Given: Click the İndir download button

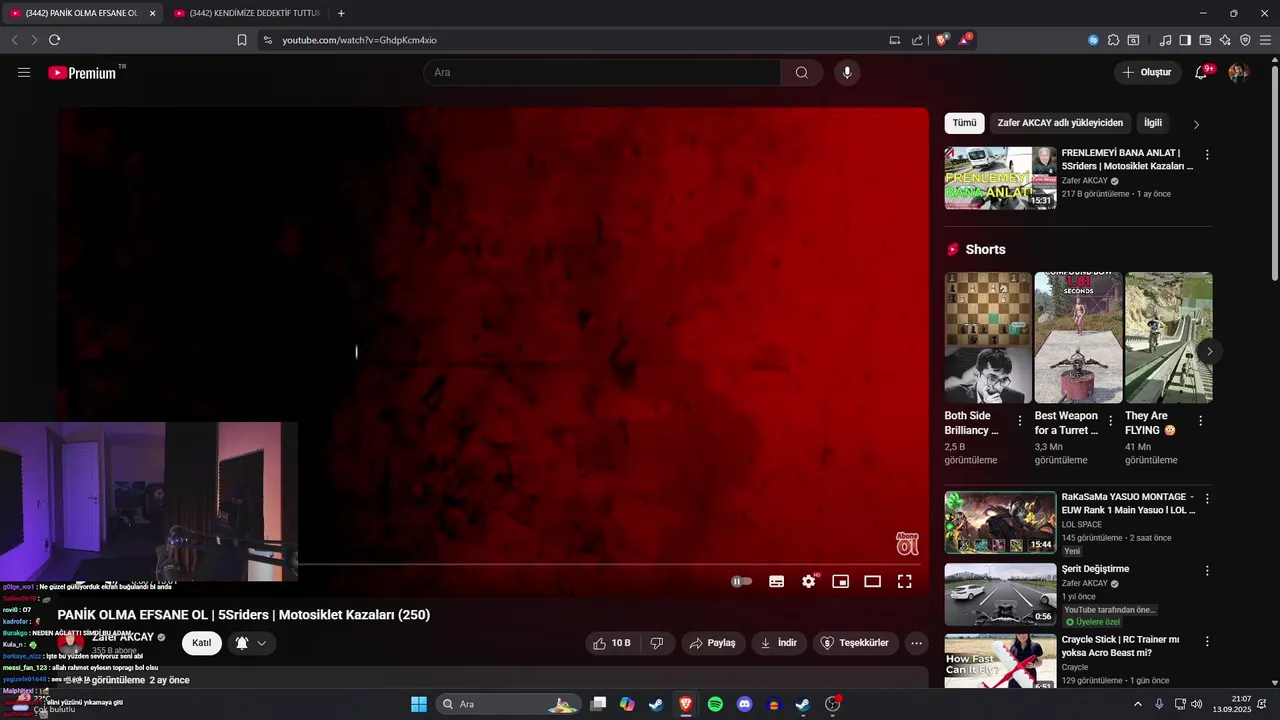Looking at the screenshot, I should 779,643.
